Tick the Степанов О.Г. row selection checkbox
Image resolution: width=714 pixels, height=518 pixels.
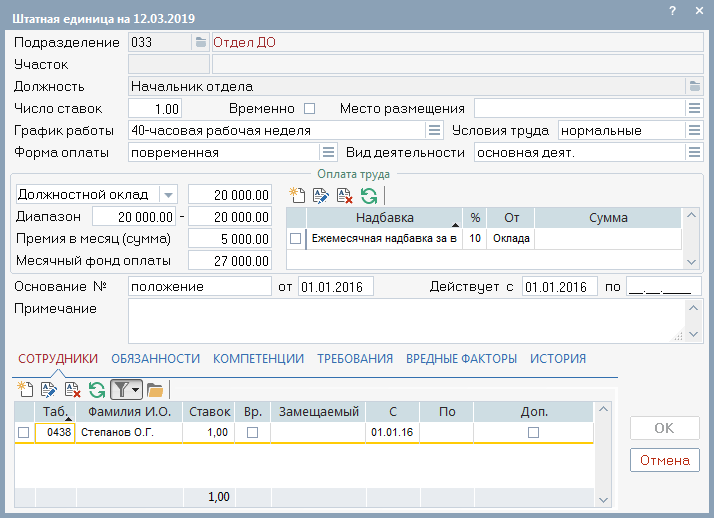pos(23,432)
